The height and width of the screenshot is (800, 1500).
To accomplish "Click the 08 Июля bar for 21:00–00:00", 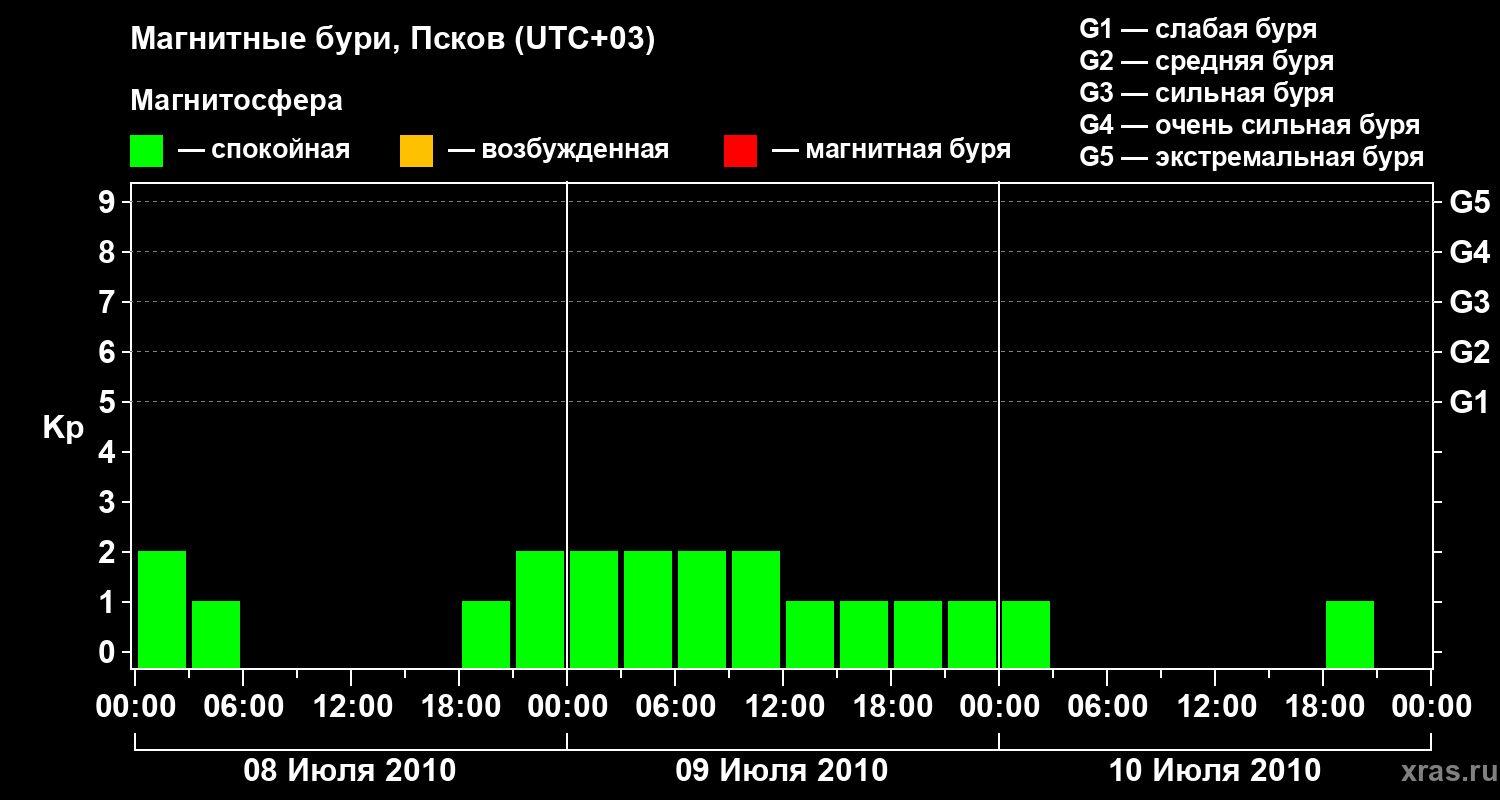I will pos(540,609).
